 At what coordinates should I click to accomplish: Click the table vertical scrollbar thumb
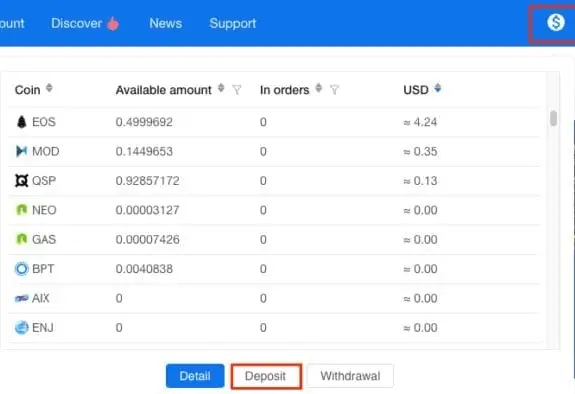(553, 118)
